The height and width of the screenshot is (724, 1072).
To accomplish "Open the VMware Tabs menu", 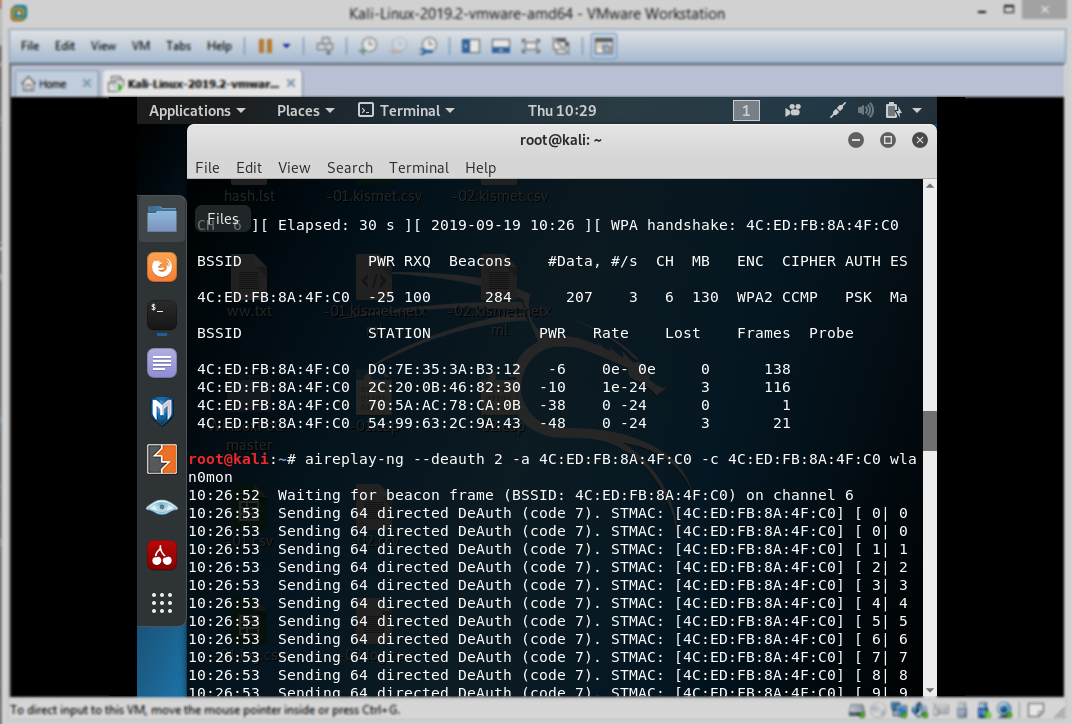I will tap(178, 46).
